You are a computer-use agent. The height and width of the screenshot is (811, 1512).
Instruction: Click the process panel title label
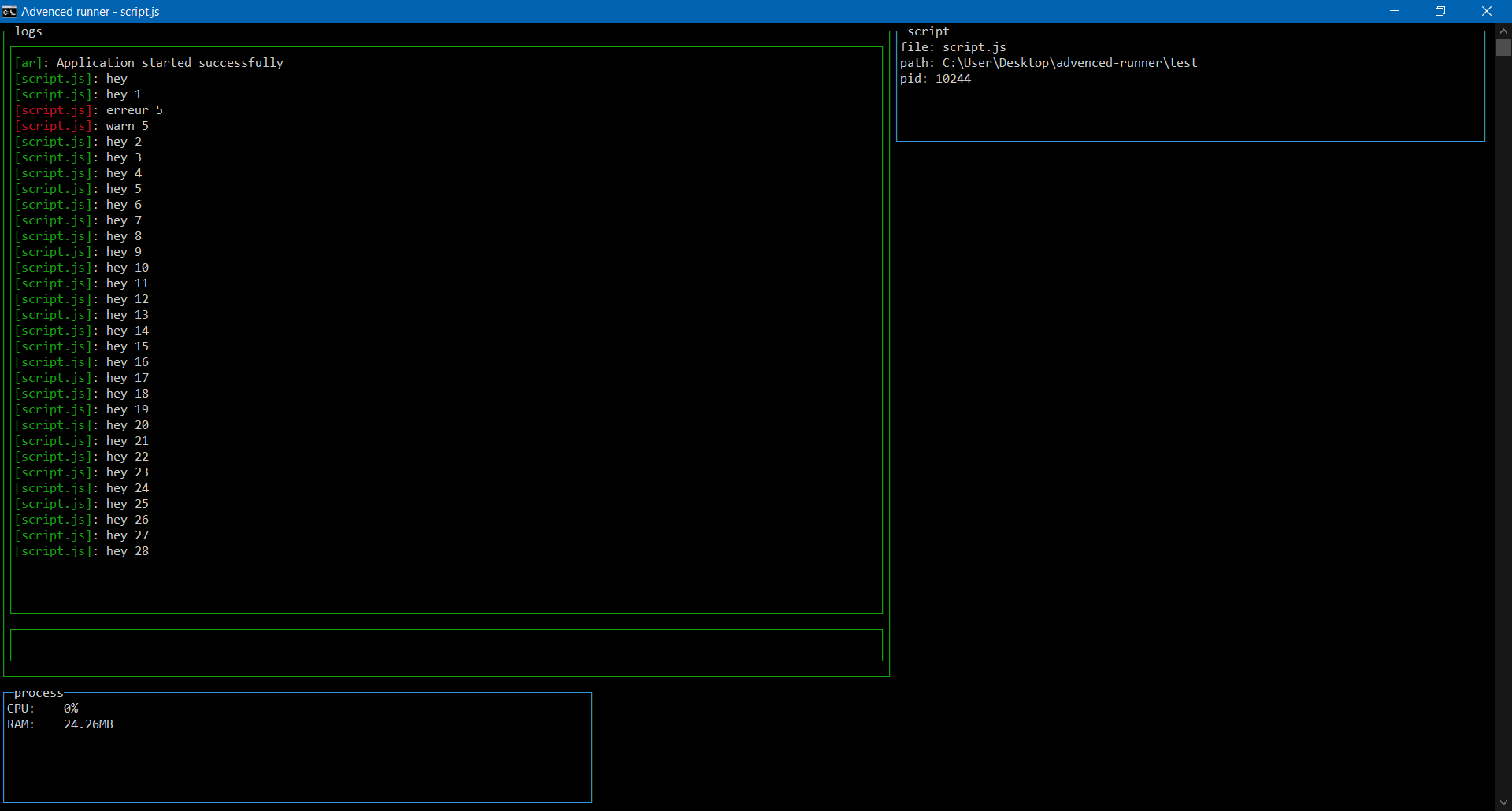[x=37, y=693]
